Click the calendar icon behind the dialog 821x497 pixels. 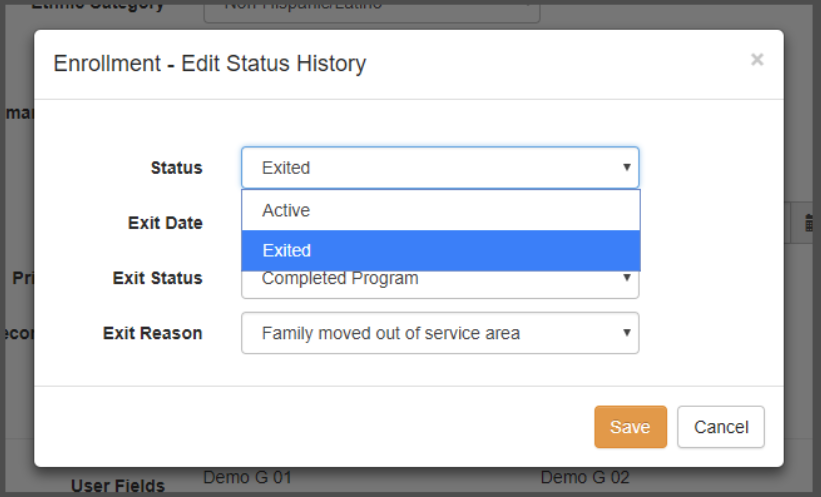tap(808, 224)
